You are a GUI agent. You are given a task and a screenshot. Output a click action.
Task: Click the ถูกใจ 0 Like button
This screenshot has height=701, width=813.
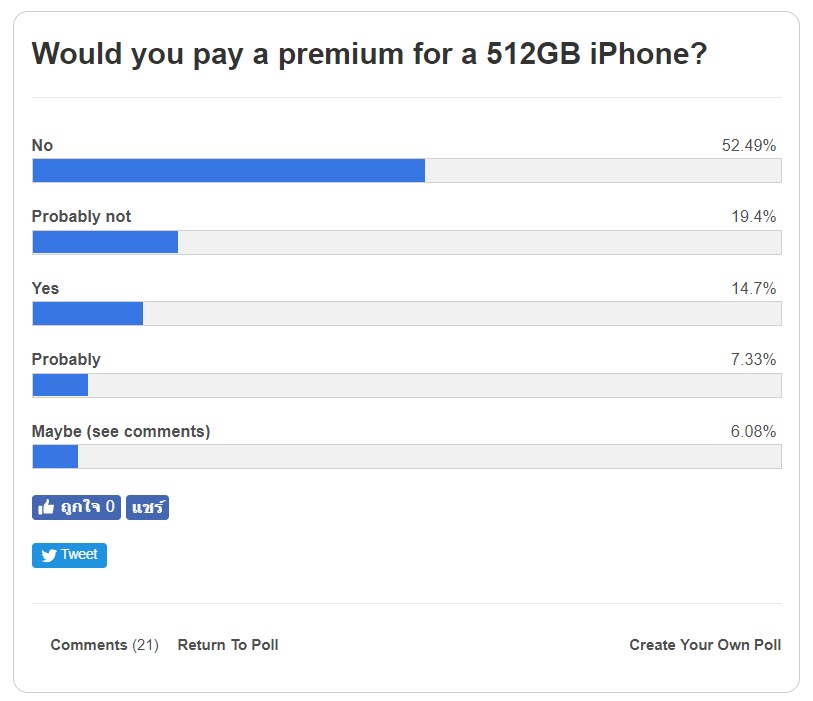point(75,507)
